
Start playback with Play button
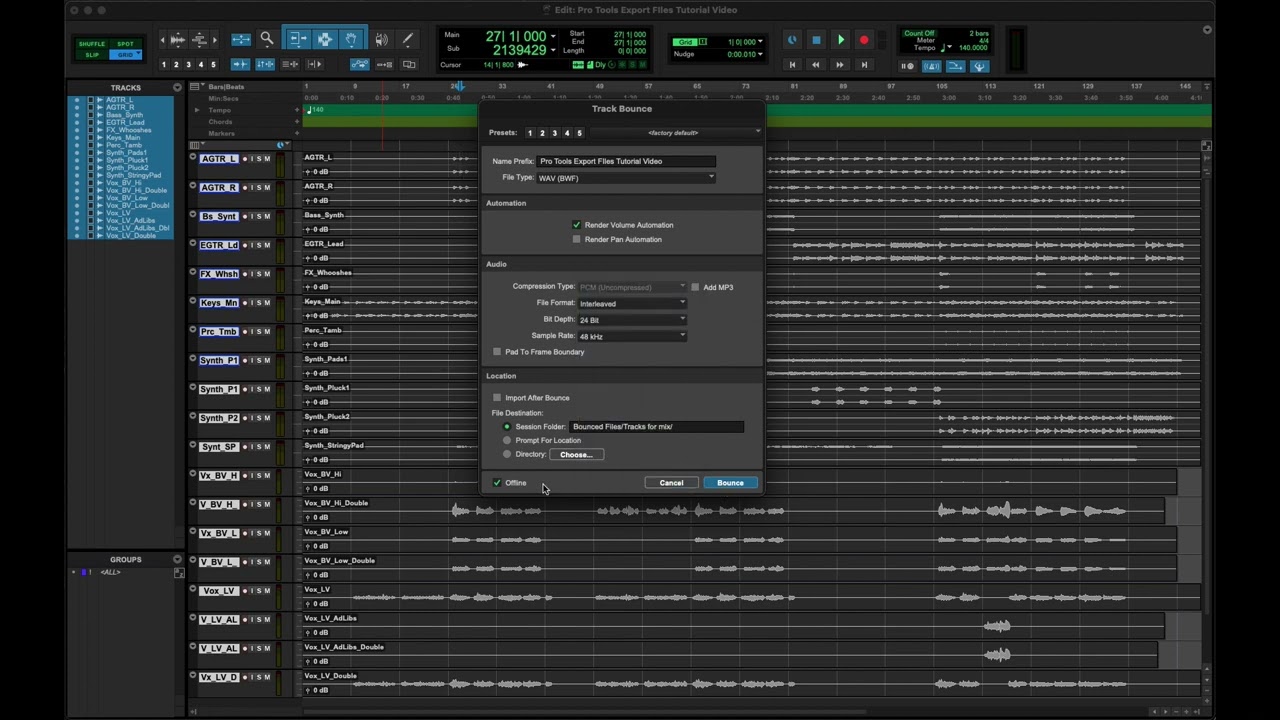coord(840,40)
